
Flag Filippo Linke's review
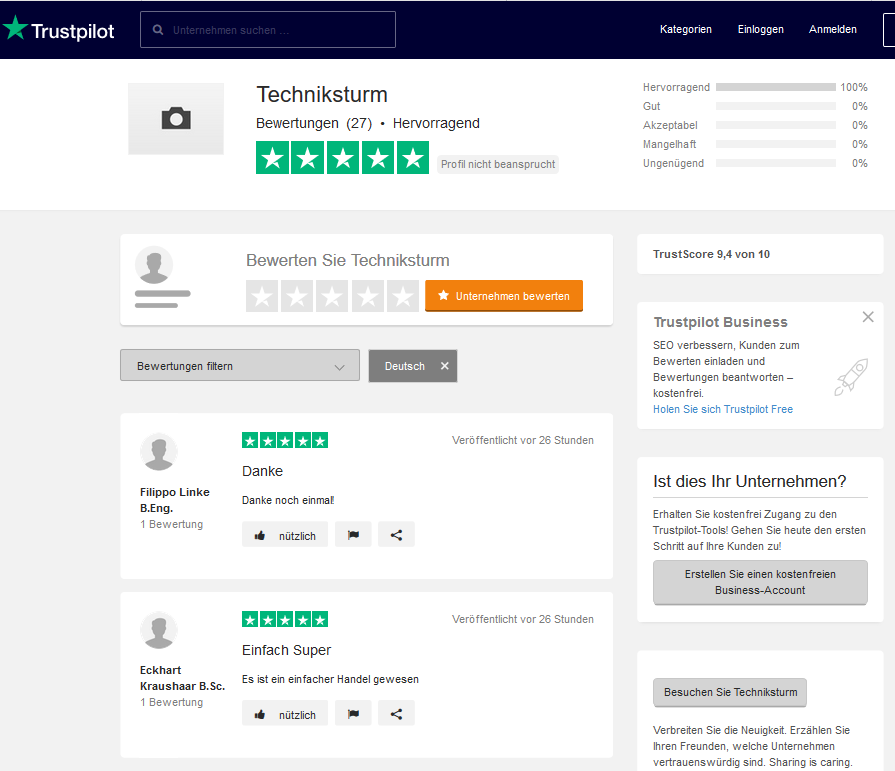[353, 535]
